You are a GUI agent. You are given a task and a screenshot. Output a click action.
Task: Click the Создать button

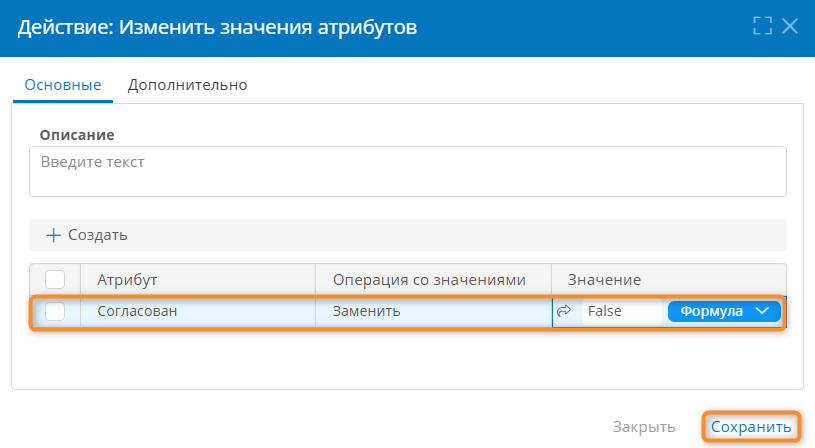coord(87,235)
